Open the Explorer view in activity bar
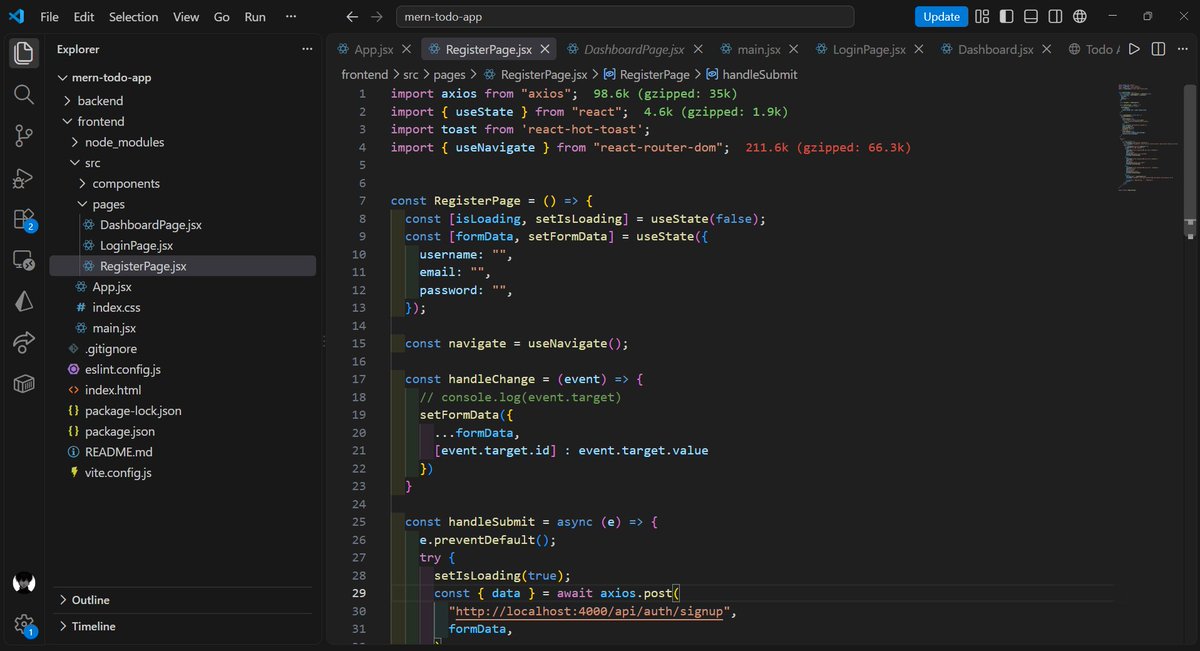 [x=24, y=52]
